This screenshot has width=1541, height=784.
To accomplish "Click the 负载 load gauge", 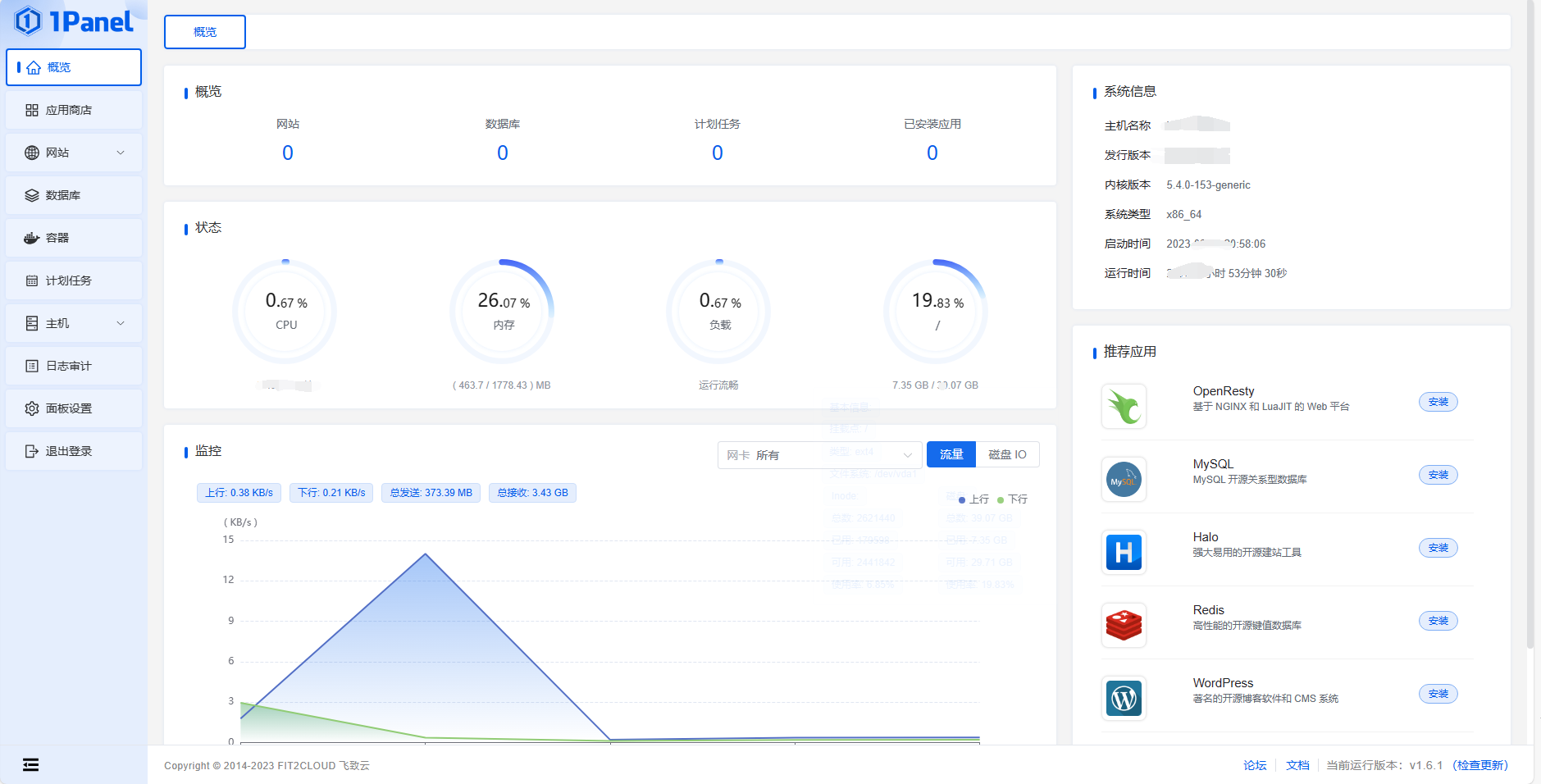I will pos(719,312).
